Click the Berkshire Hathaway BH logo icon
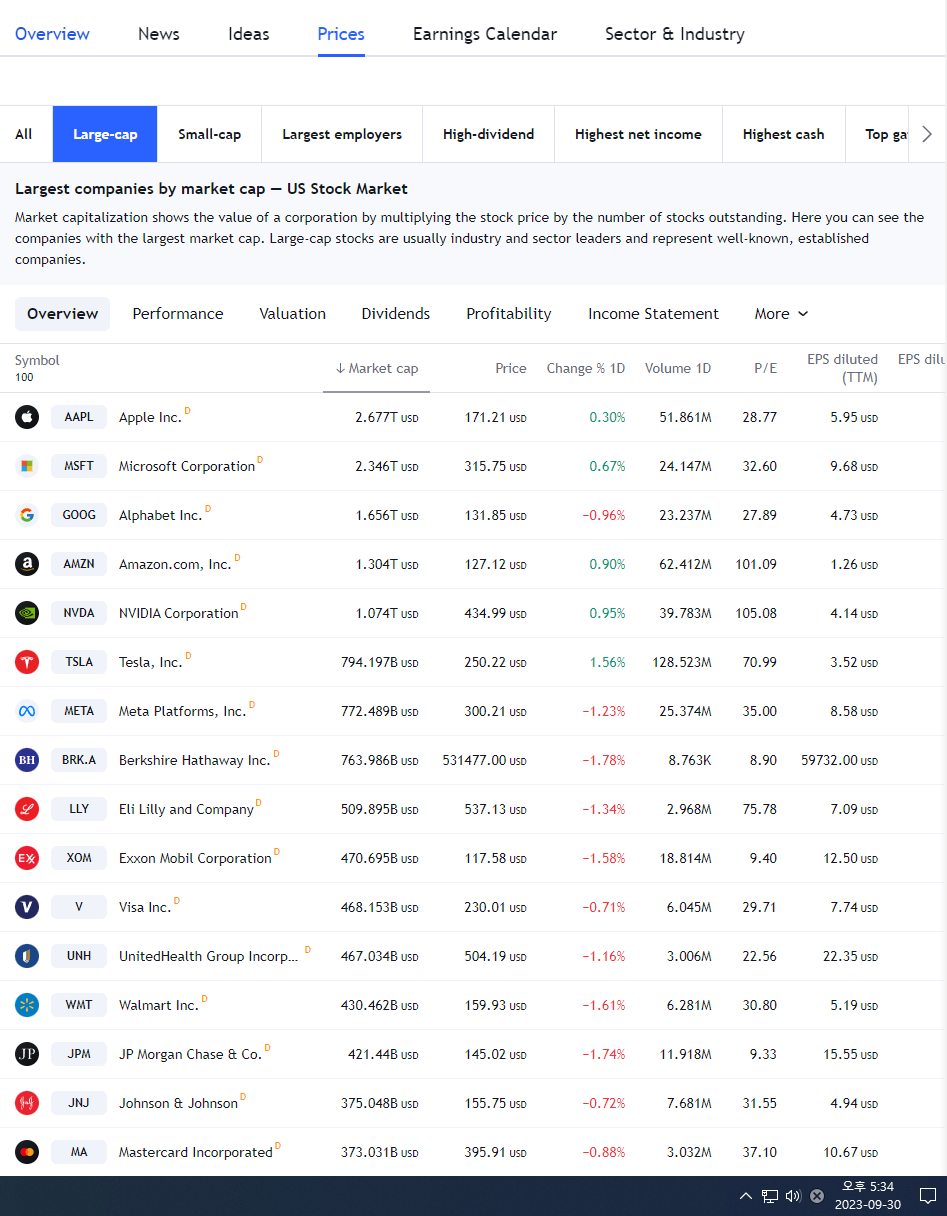 pos(27,760)
